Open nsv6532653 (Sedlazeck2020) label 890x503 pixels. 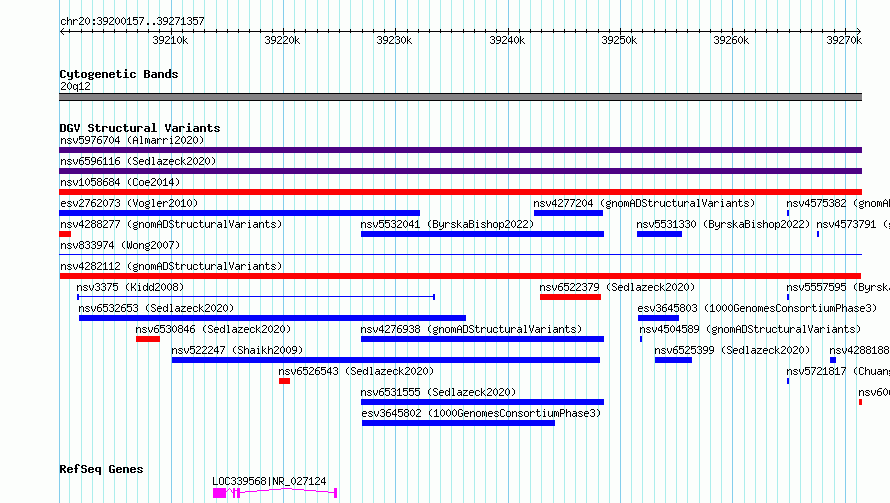pyautogui.click(x=156, y=308)
